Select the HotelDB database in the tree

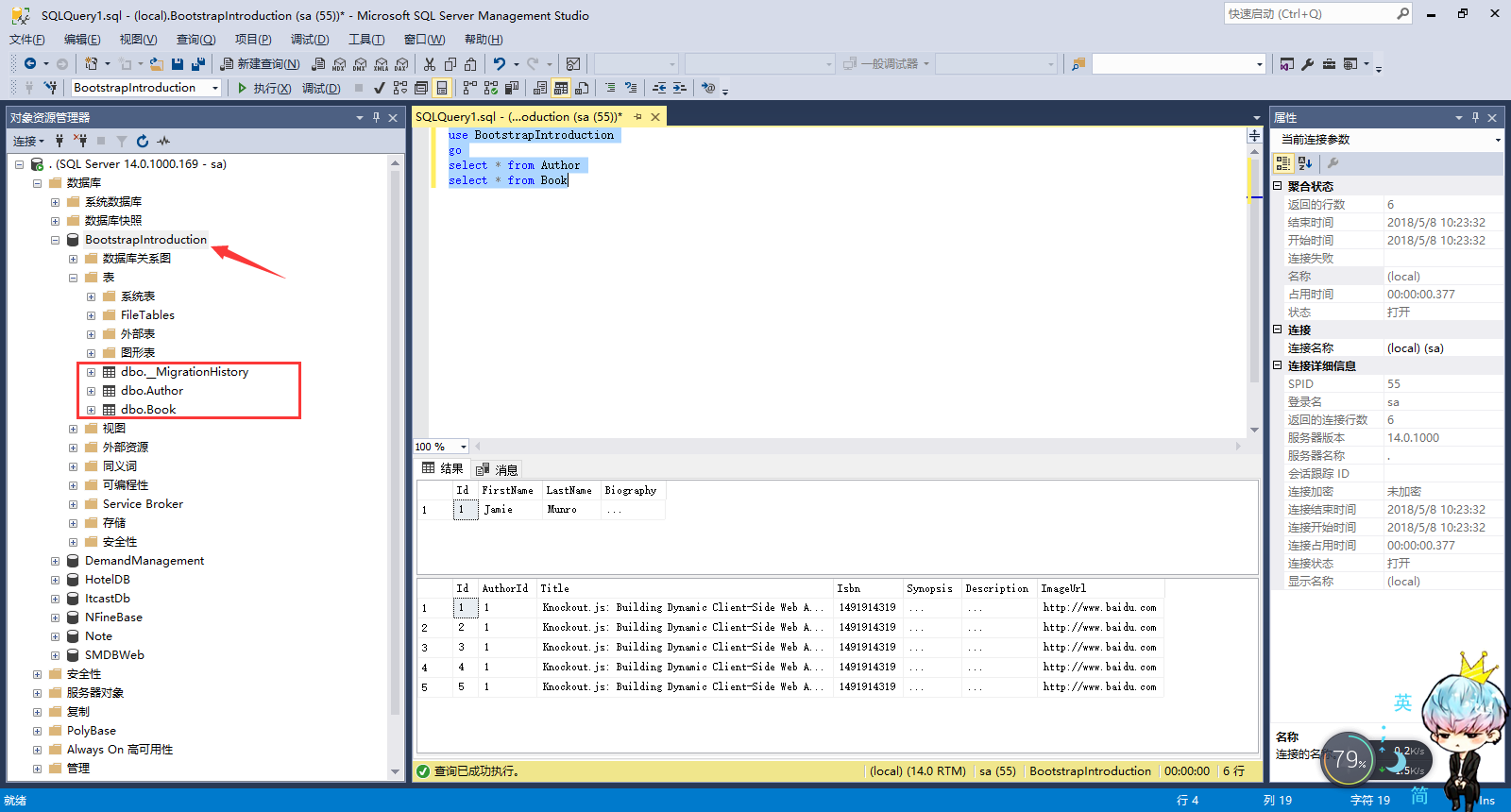click(108, 580)
